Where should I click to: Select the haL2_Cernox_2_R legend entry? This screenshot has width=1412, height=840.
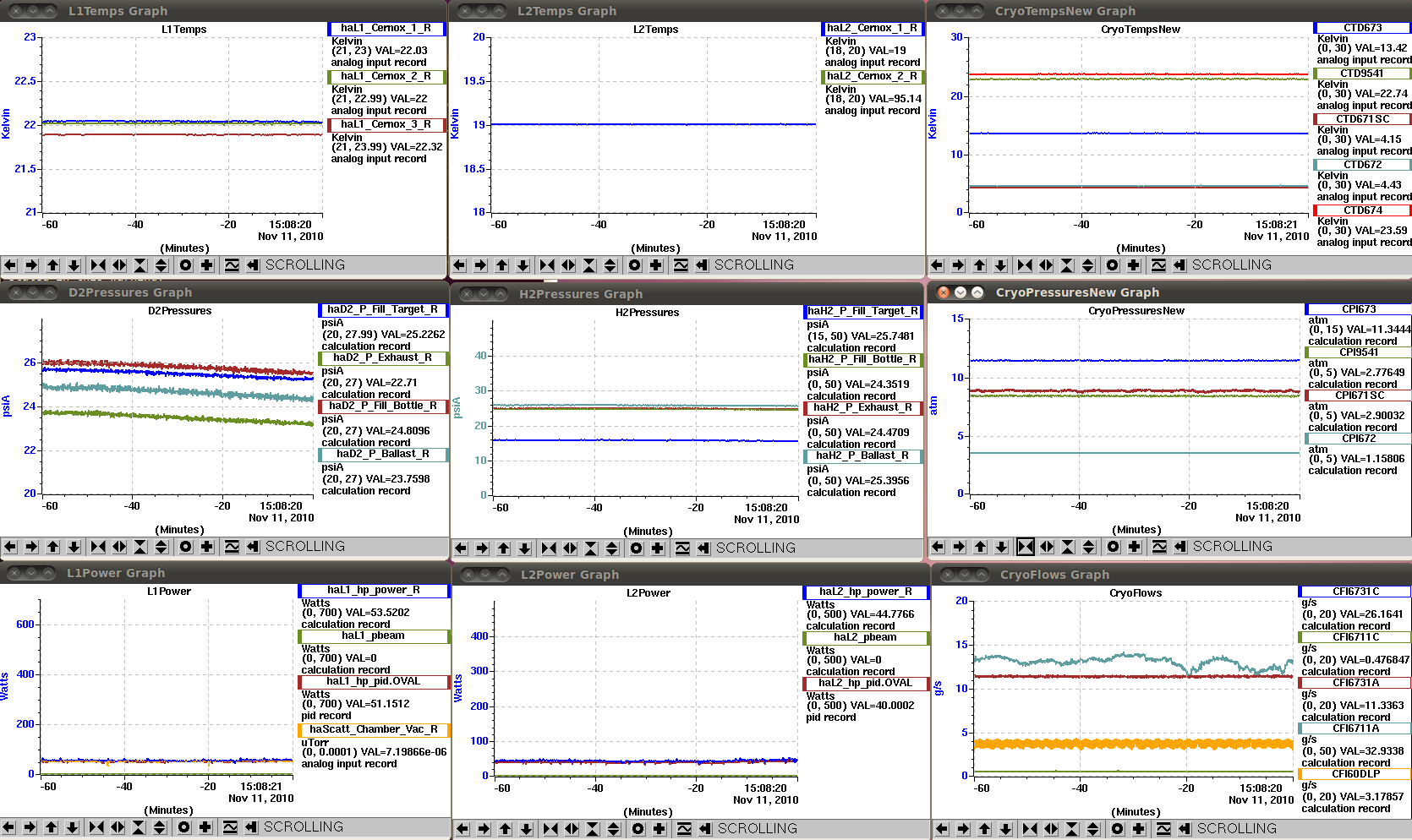tap(873, 76)
